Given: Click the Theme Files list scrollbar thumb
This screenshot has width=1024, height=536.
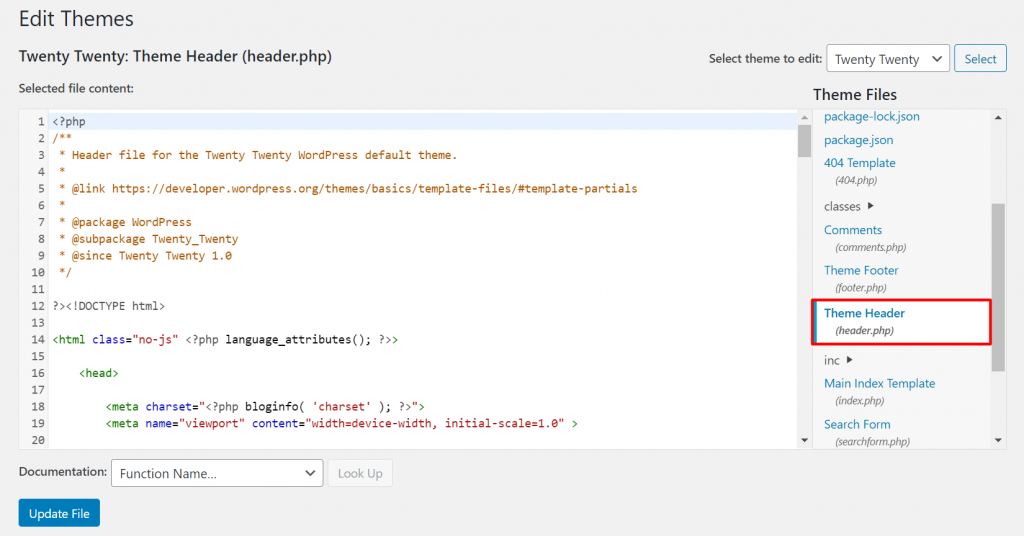Looking at the screenshot, I should click(x=998, y=285).
